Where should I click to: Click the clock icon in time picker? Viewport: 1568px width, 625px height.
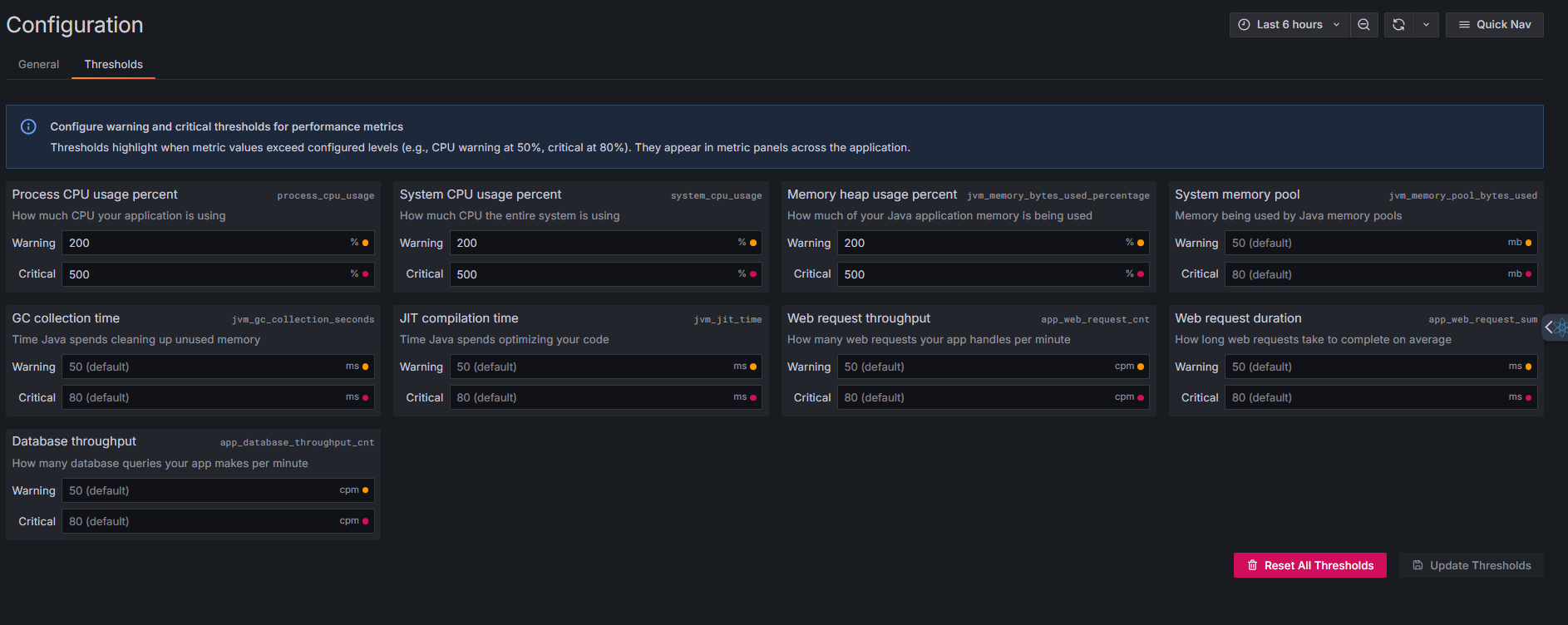click(x=1244, y=25)
